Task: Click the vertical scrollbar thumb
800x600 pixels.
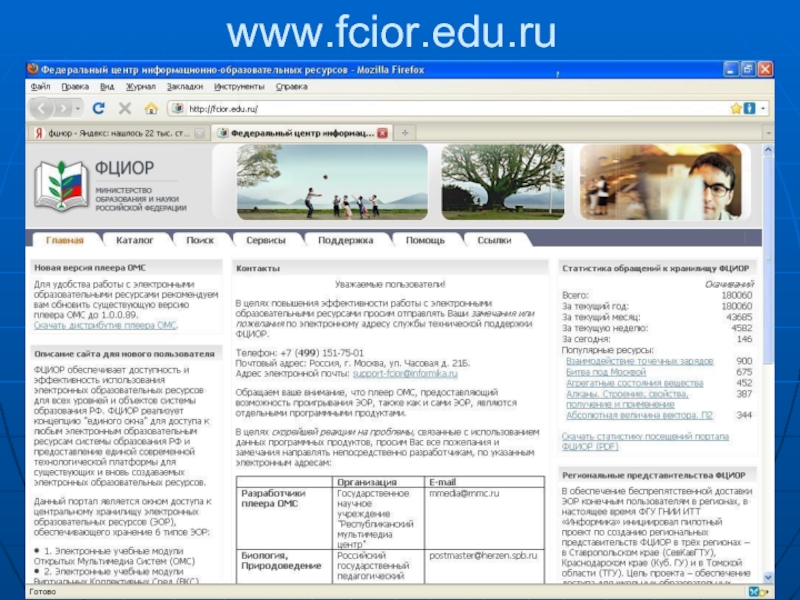Action: (x=767, y=260)
